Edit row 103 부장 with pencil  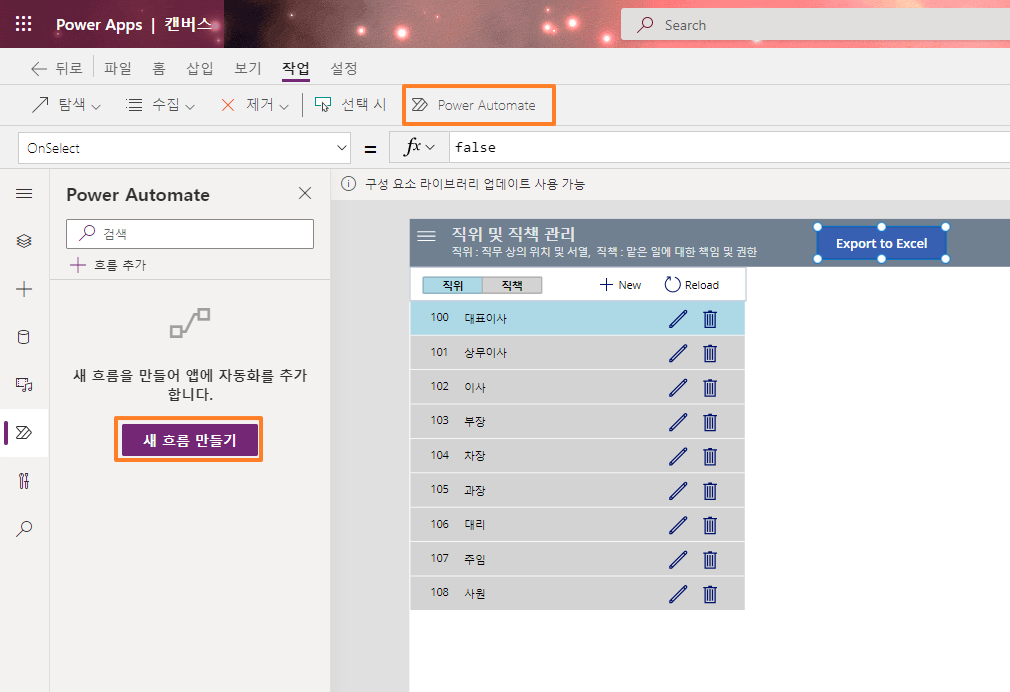[x=678, y=422]
